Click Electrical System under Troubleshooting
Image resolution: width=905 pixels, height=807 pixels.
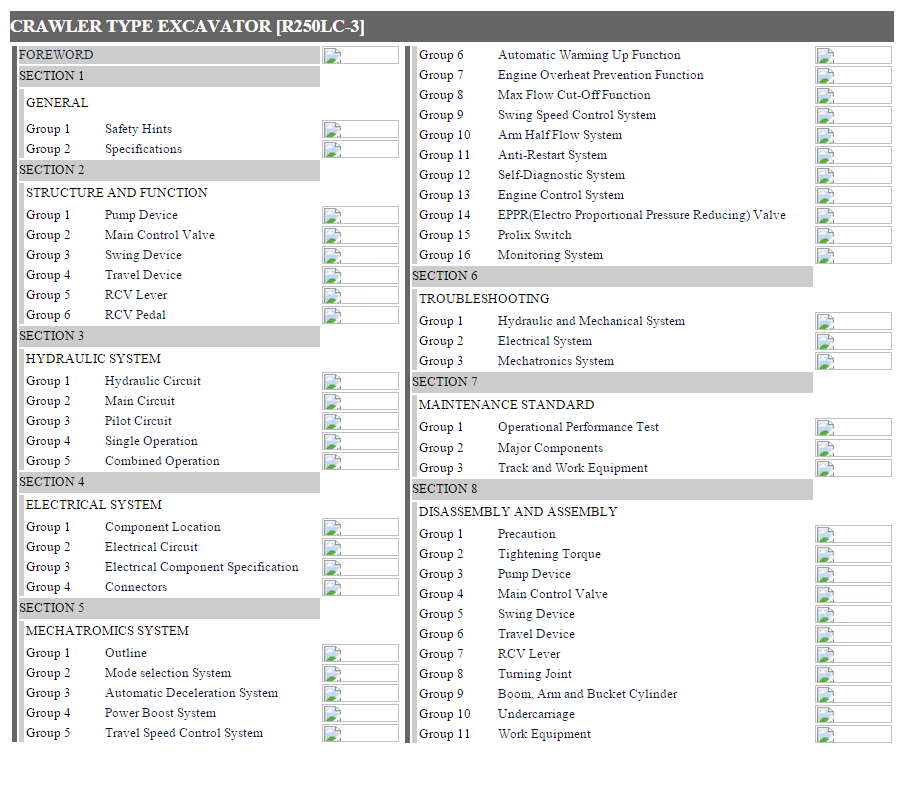tap(545, 341)
